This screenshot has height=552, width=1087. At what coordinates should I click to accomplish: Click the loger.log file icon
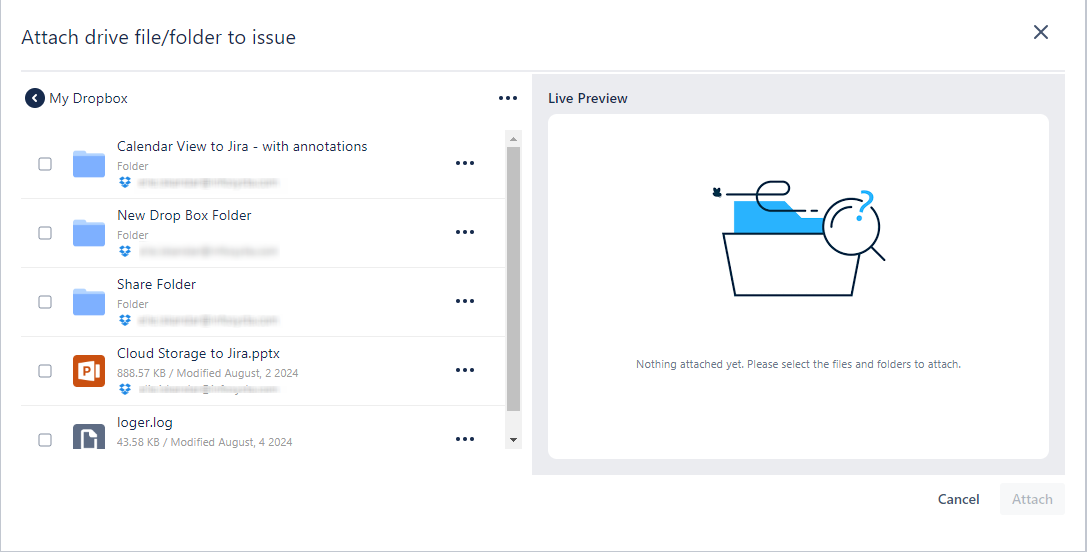pos(89,438)
